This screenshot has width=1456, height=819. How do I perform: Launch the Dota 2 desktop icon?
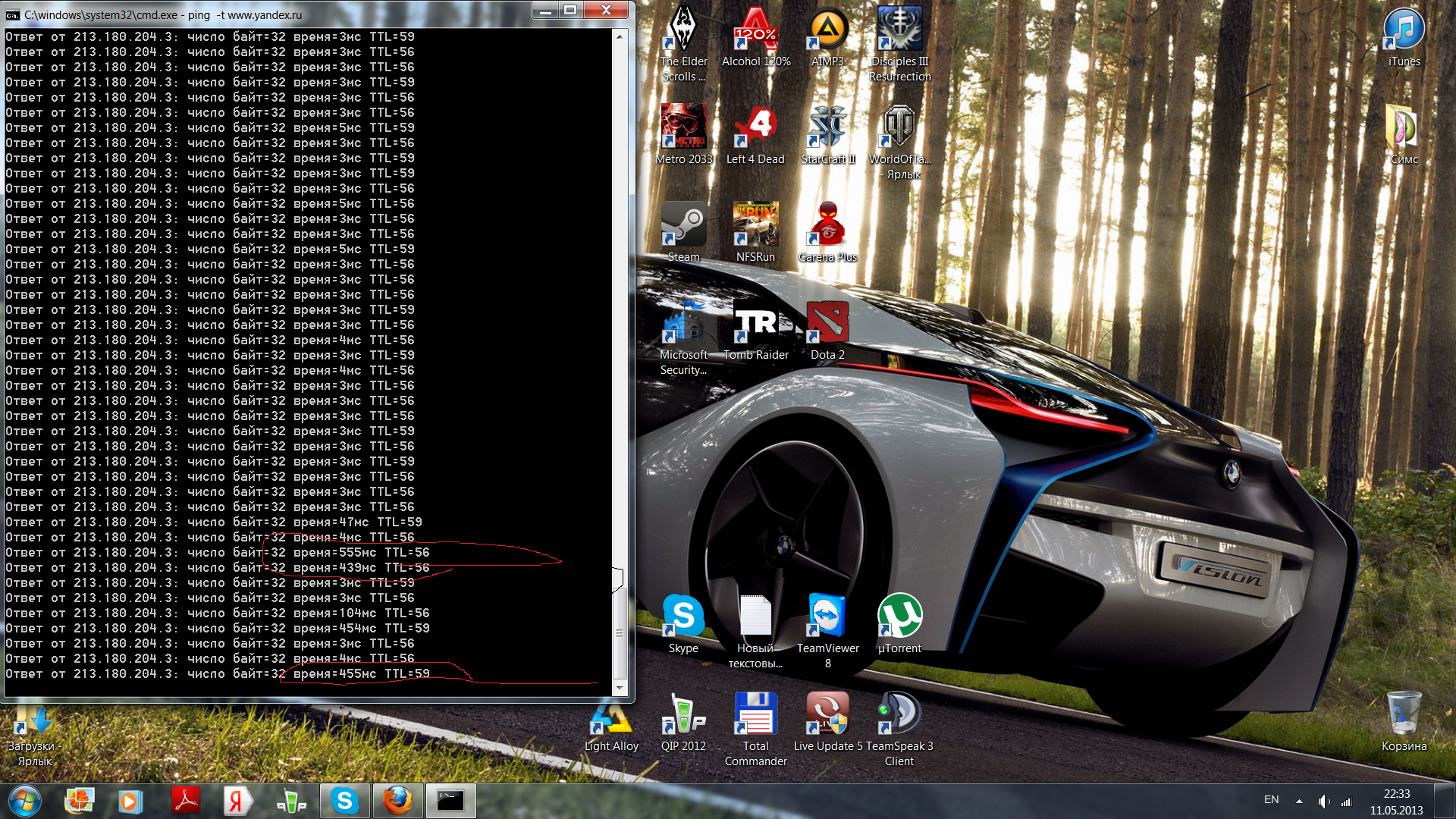pos(827,323)
